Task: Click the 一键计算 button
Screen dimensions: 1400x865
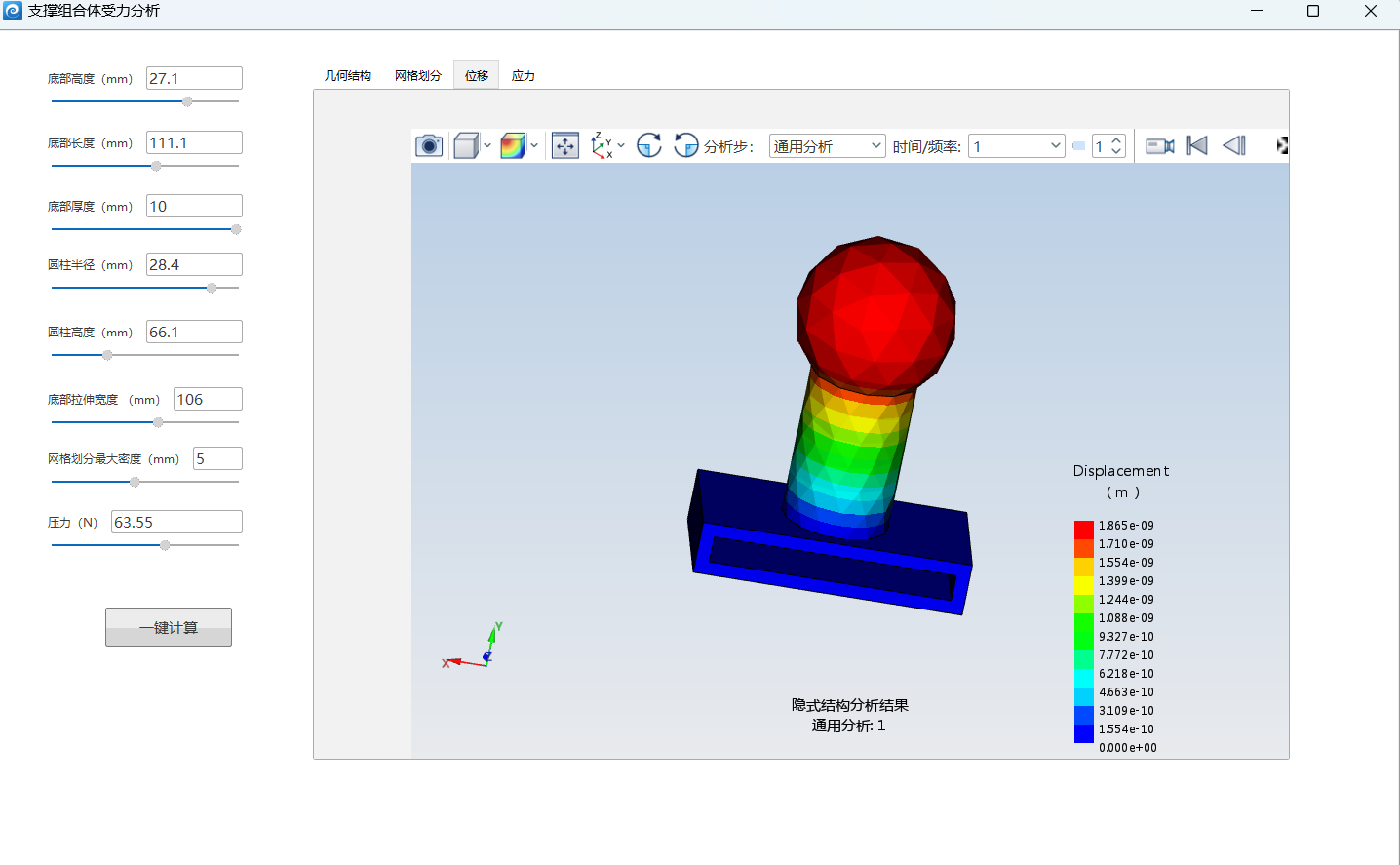Action: (169, 627)
